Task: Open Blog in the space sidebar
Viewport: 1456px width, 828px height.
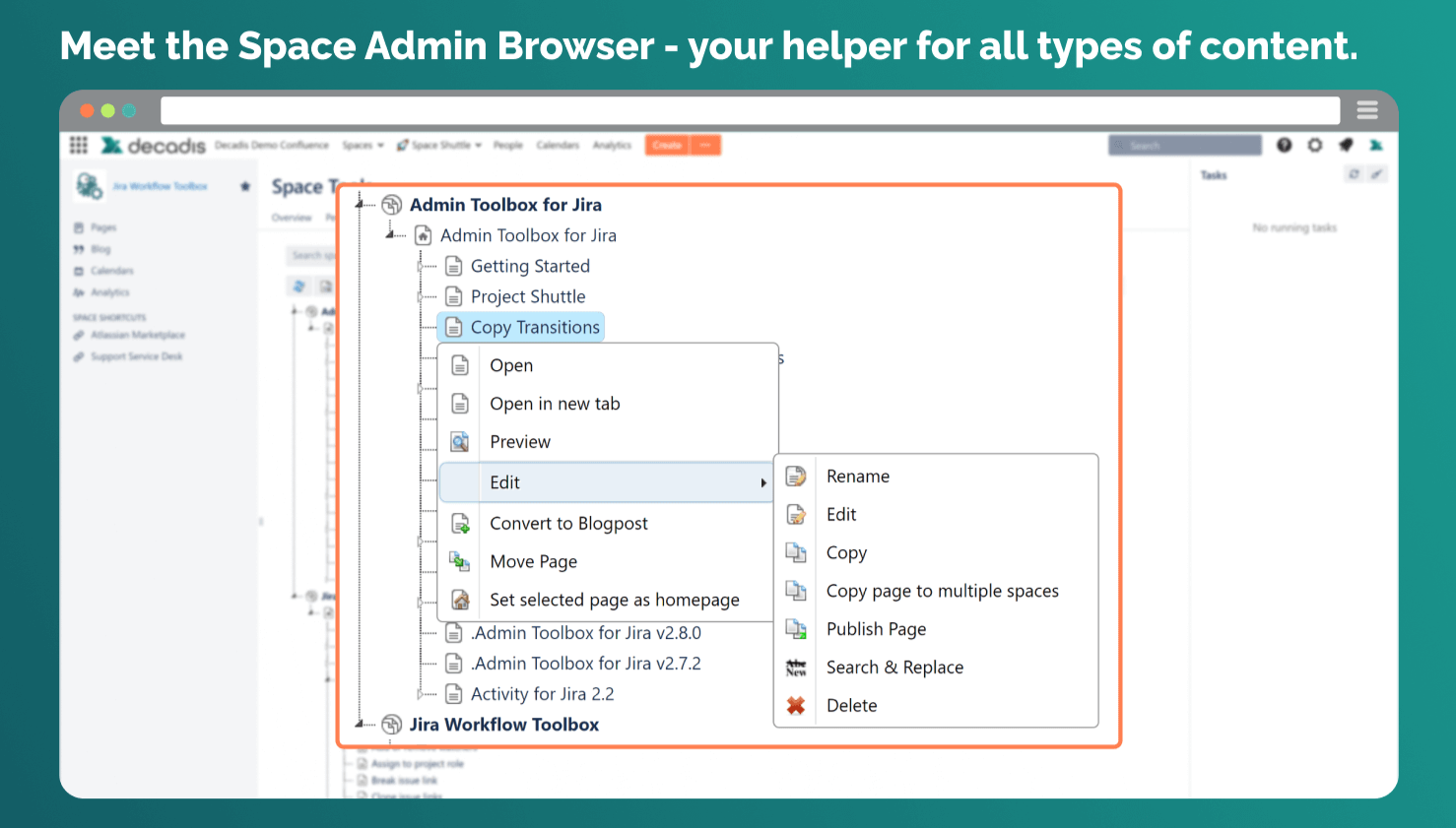Action: click(100, 249)
